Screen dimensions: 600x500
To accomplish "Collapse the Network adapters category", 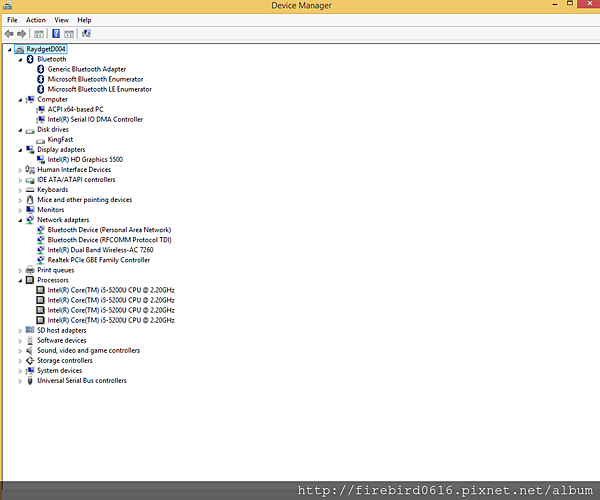I will click(20, 220).
